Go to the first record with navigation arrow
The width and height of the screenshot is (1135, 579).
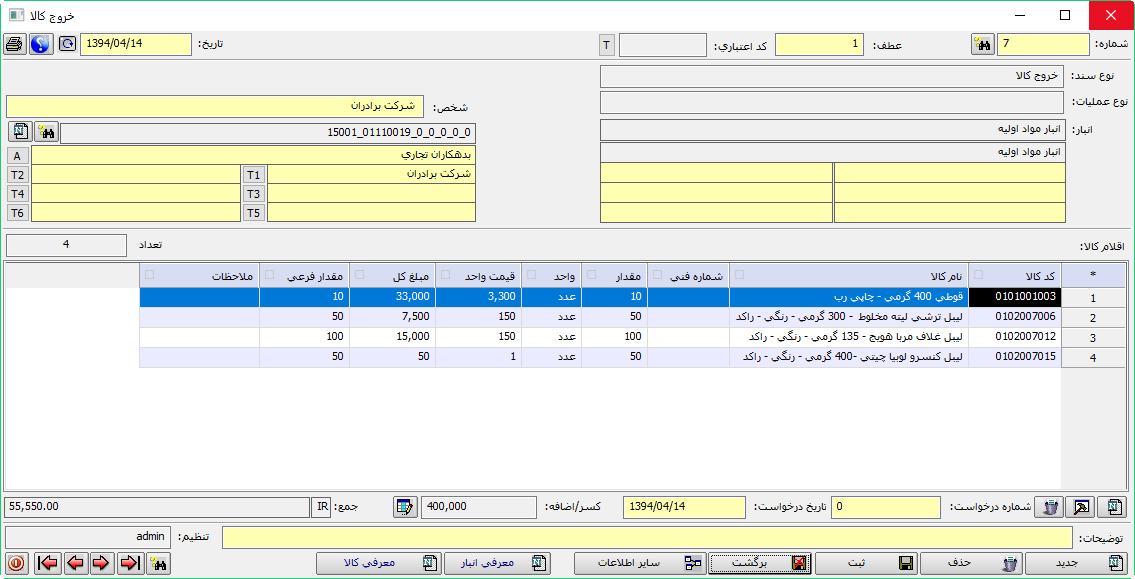pyautogui.click(x=47, y=563)
